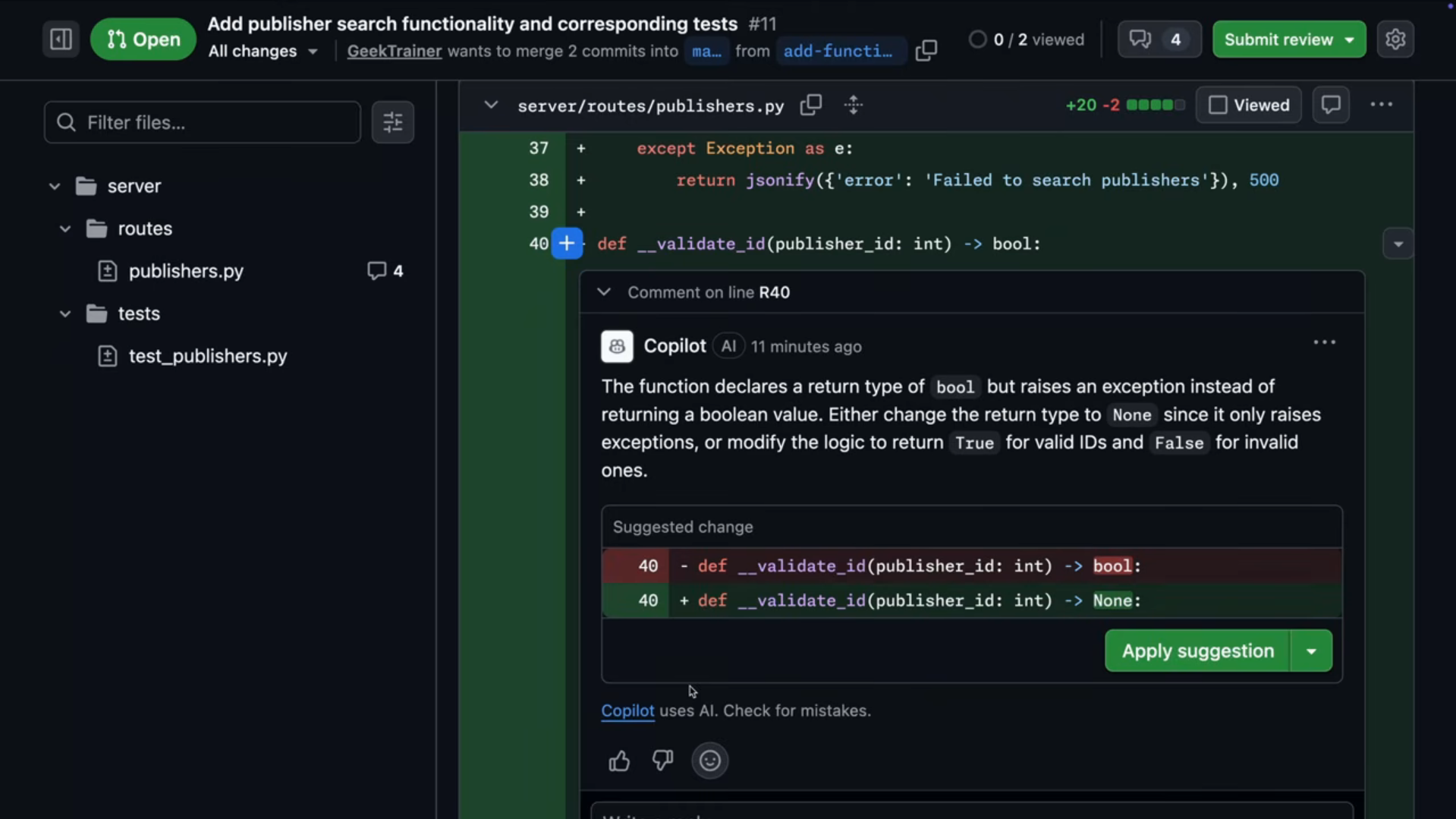Open the Apply suggestion dropdown arrow
This screenshot has width=1456, height=819.
click(1311, 651)
